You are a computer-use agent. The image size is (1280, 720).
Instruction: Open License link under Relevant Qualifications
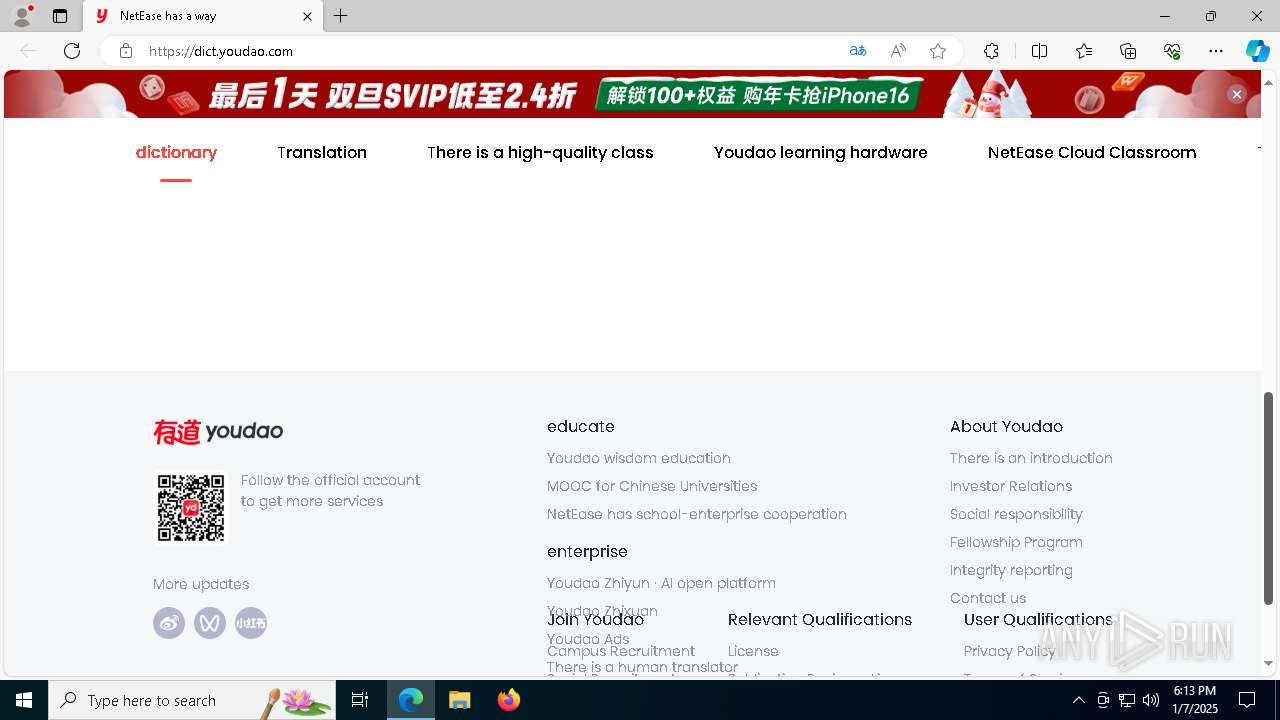click(753, 651)
